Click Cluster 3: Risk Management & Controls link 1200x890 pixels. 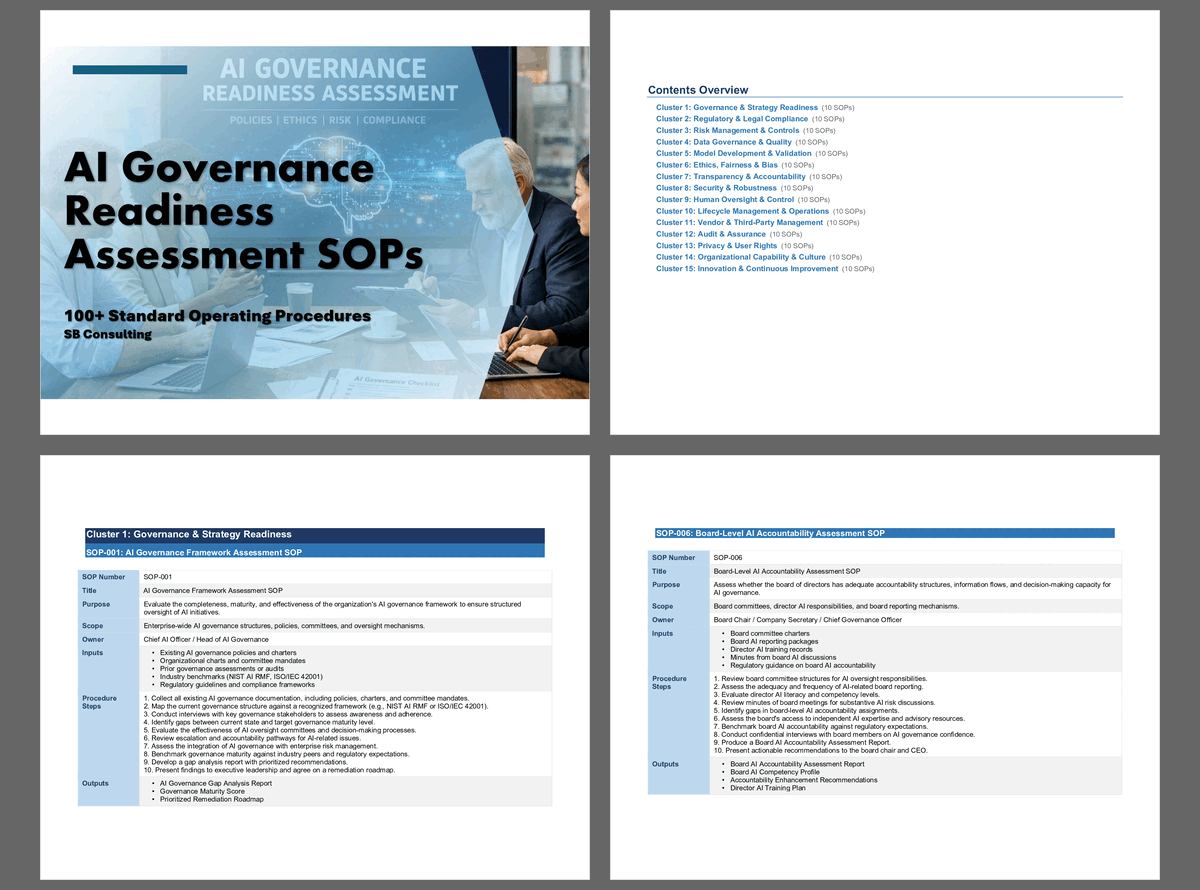(727, 130)
